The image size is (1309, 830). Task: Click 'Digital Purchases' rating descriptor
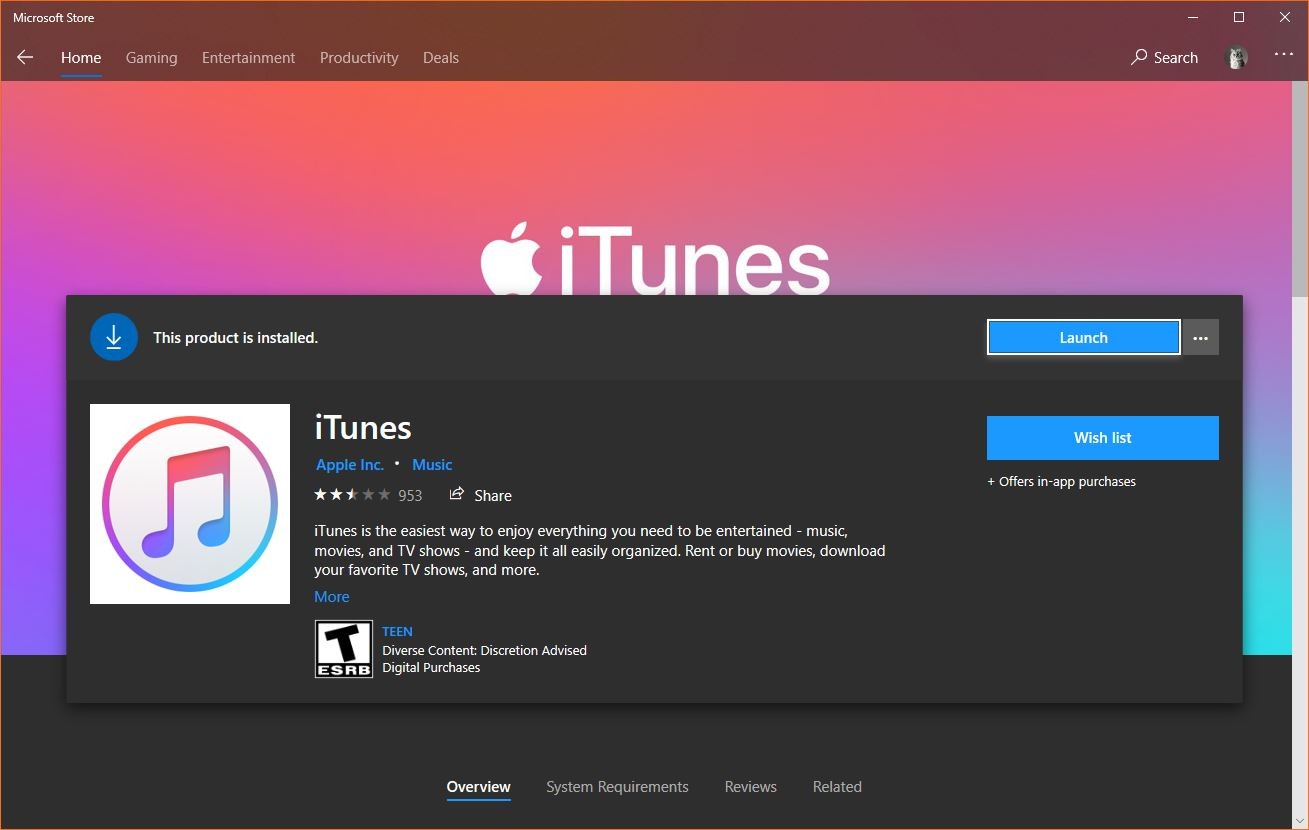click(431, 668)
